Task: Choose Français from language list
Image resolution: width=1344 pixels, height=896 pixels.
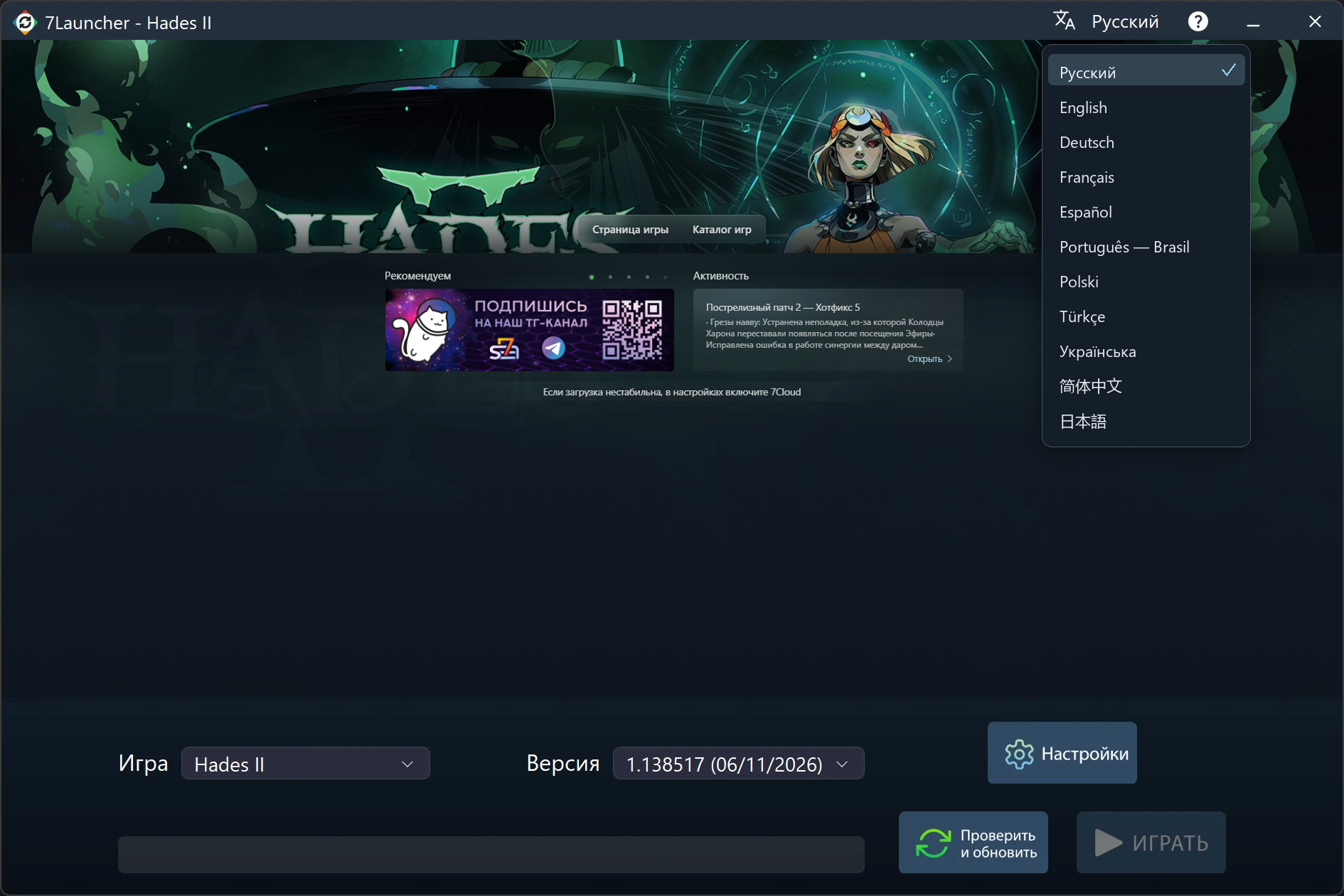Action: click(x=1146, y=177)
